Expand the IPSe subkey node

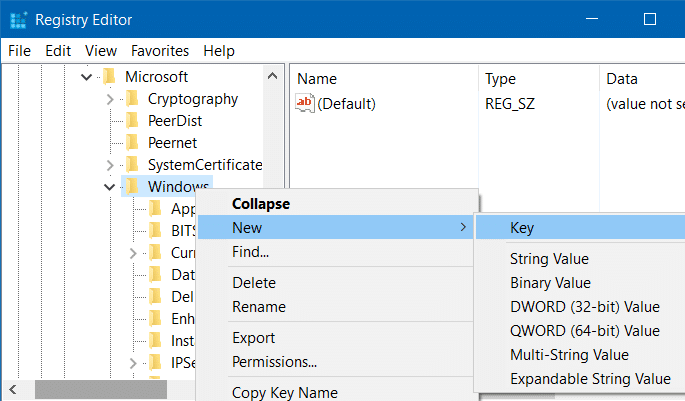pyautogui.click(x=133, y=363)
